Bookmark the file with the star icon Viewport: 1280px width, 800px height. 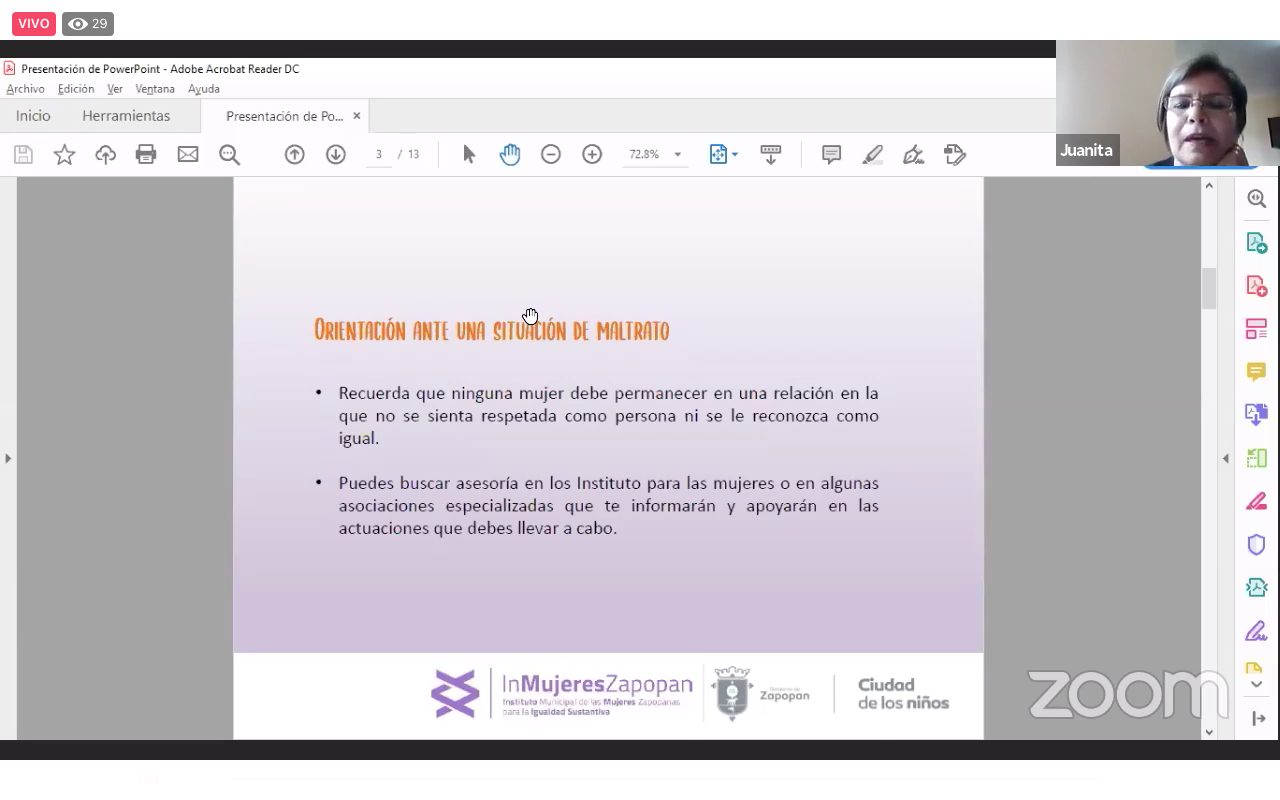point(64,154)
